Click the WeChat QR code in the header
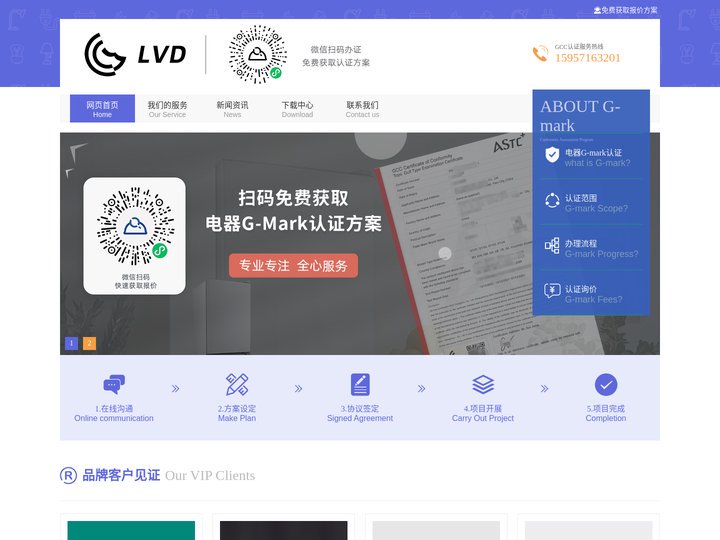This screenshot has height=540, width=720. click(258, 55)
